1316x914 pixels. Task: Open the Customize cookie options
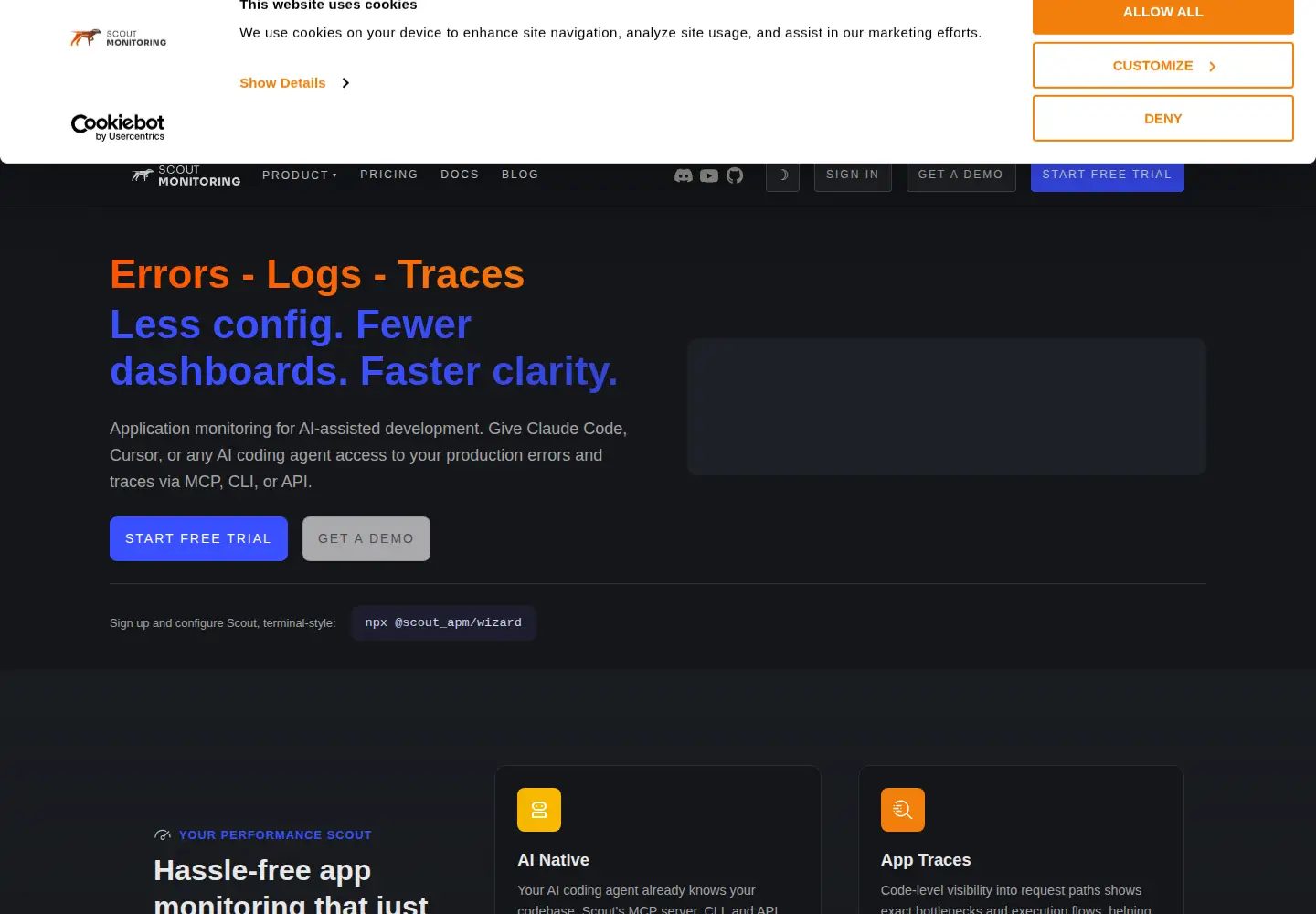(x=1163, y=66)
